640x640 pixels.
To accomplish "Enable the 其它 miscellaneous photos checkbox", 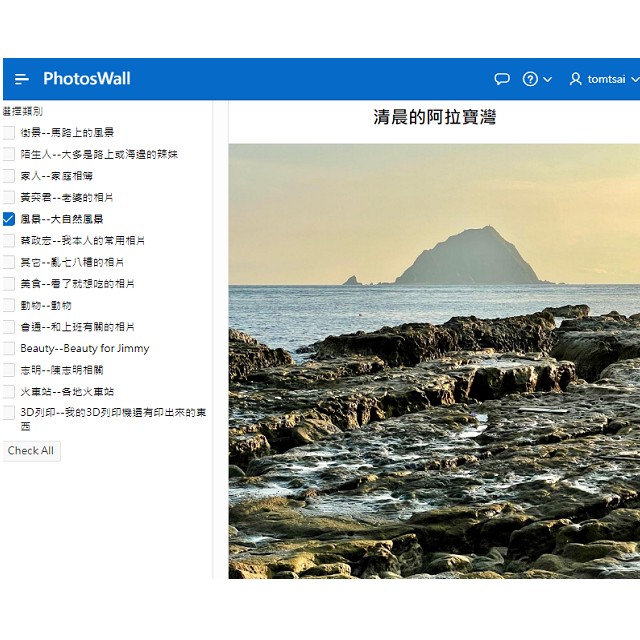I will pos(9,262).
